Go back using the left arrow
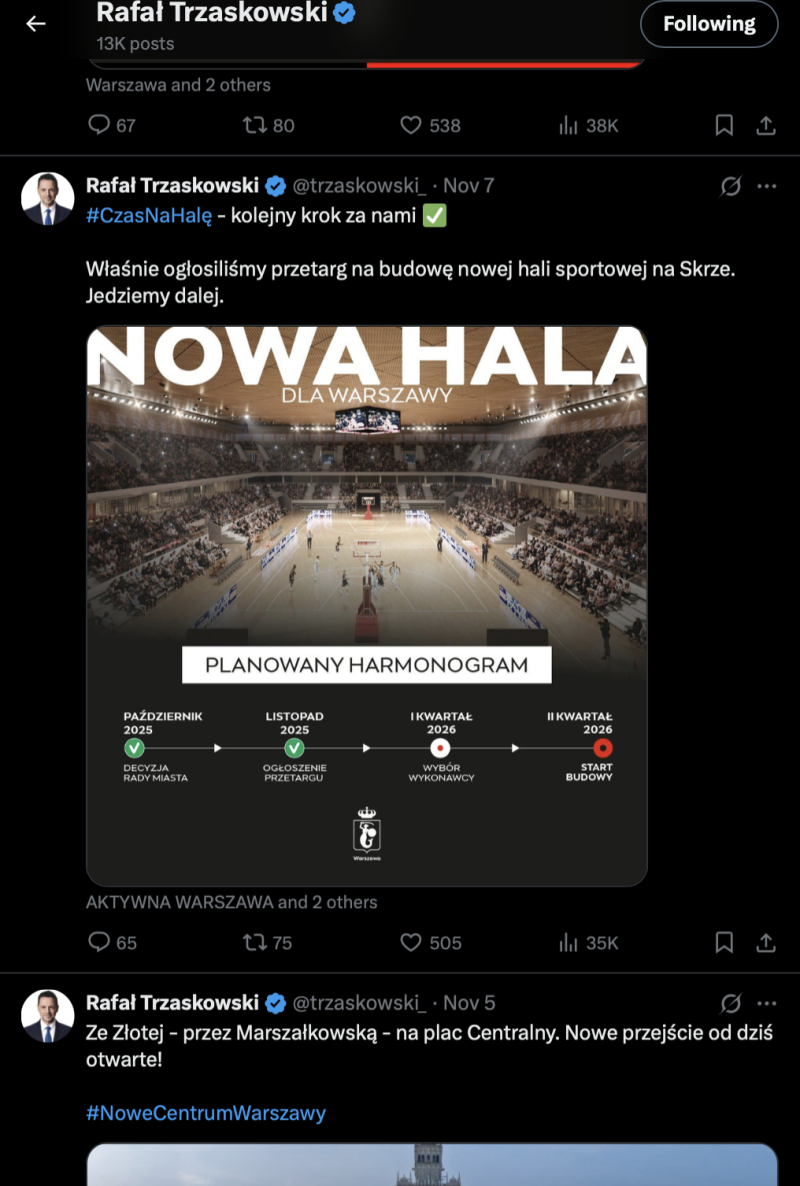800x1186 pixels. (36, 23)
